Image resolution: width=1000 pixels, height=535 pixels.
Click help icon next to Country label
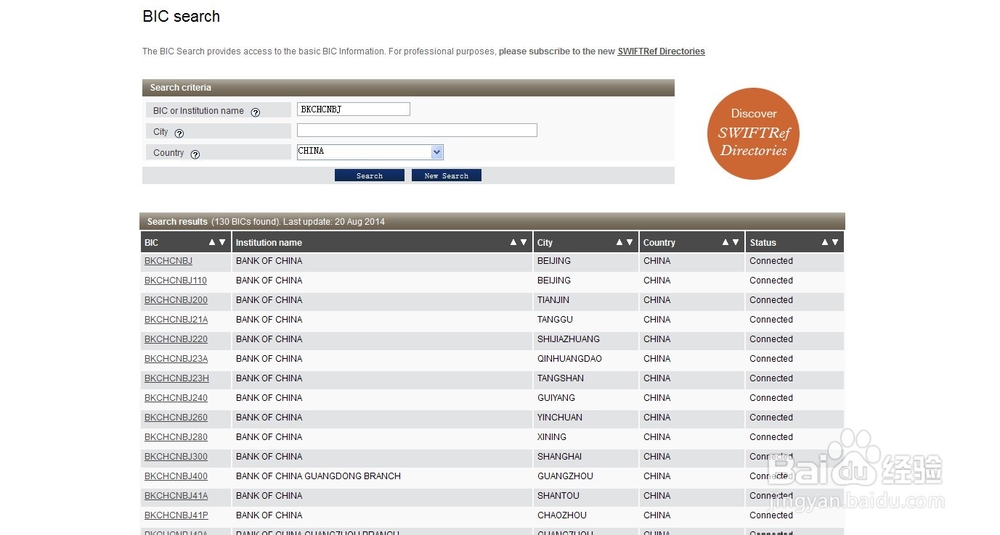click(x=195, y=154)
